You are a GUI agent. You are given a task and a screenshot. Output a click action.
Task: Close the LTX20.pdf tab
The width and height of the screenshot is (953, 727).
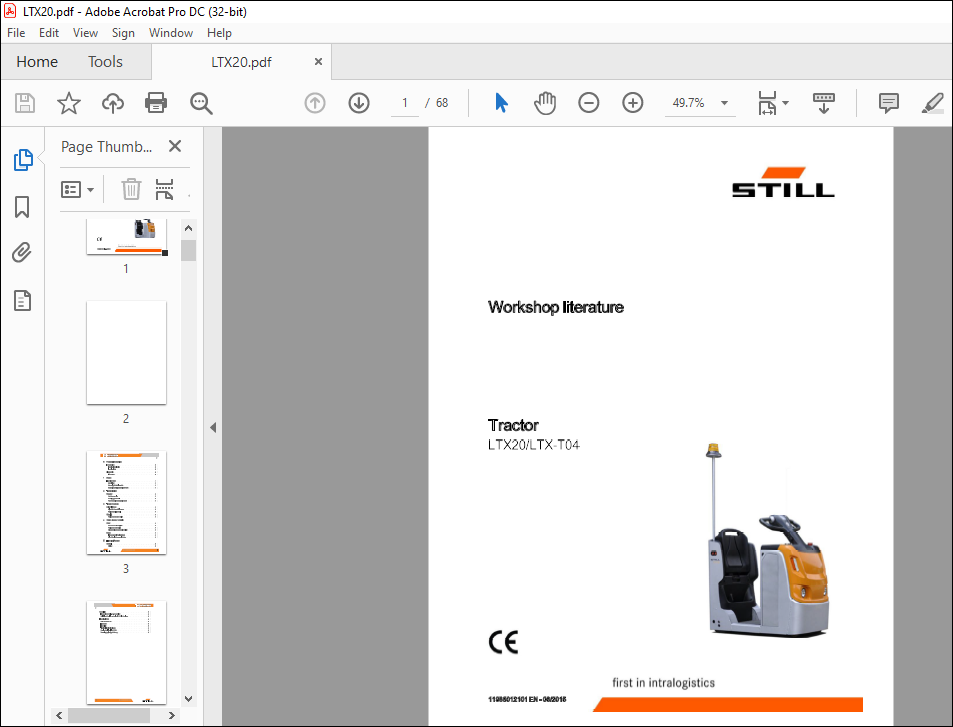[x=318, y=61]
